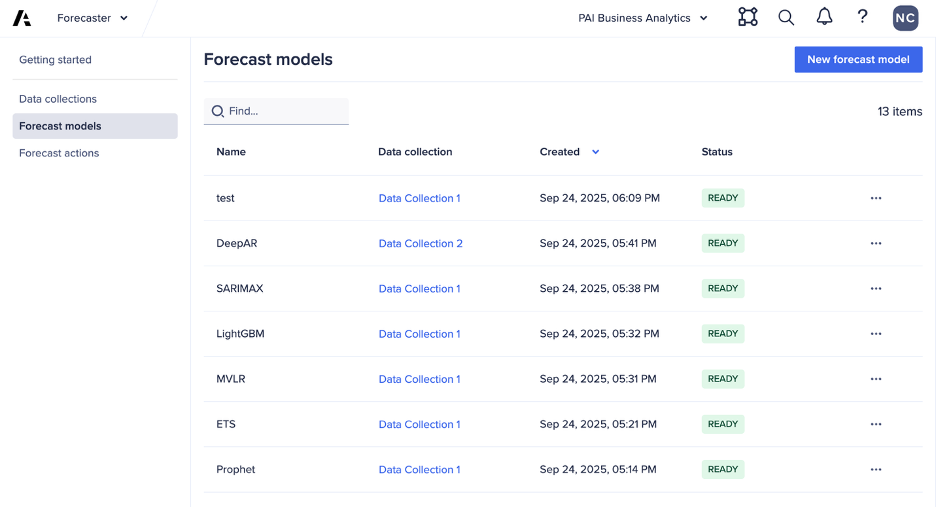
Task: Open Getting started in sidebar
Action: click(x=55, y=60)
